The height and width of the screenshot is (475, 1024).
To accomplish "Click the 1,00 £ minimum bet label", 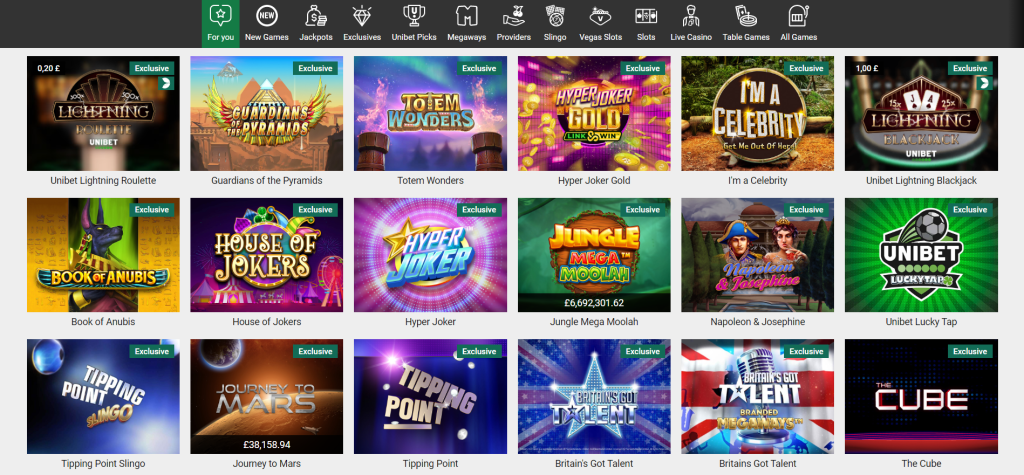I will click(867, 68).
